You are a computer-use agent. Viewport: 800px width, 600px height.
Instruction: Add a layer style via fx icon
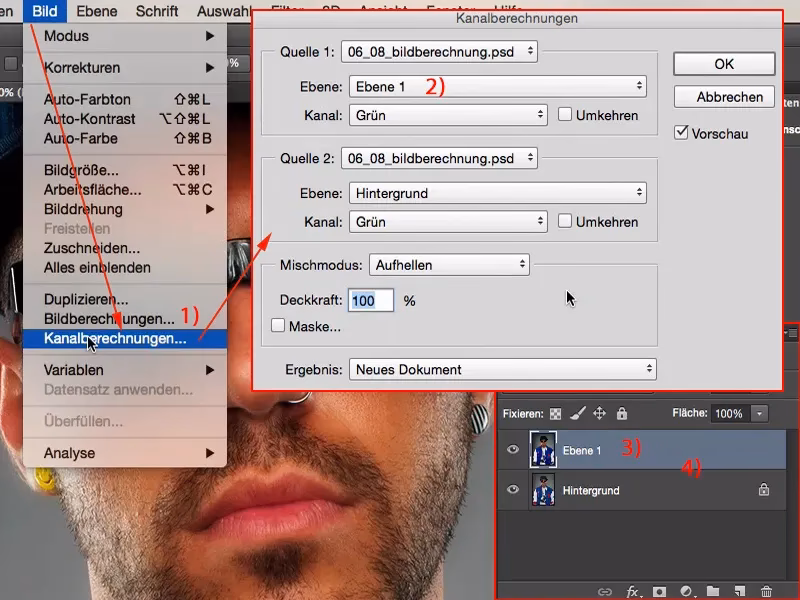[x=632, y=592]
